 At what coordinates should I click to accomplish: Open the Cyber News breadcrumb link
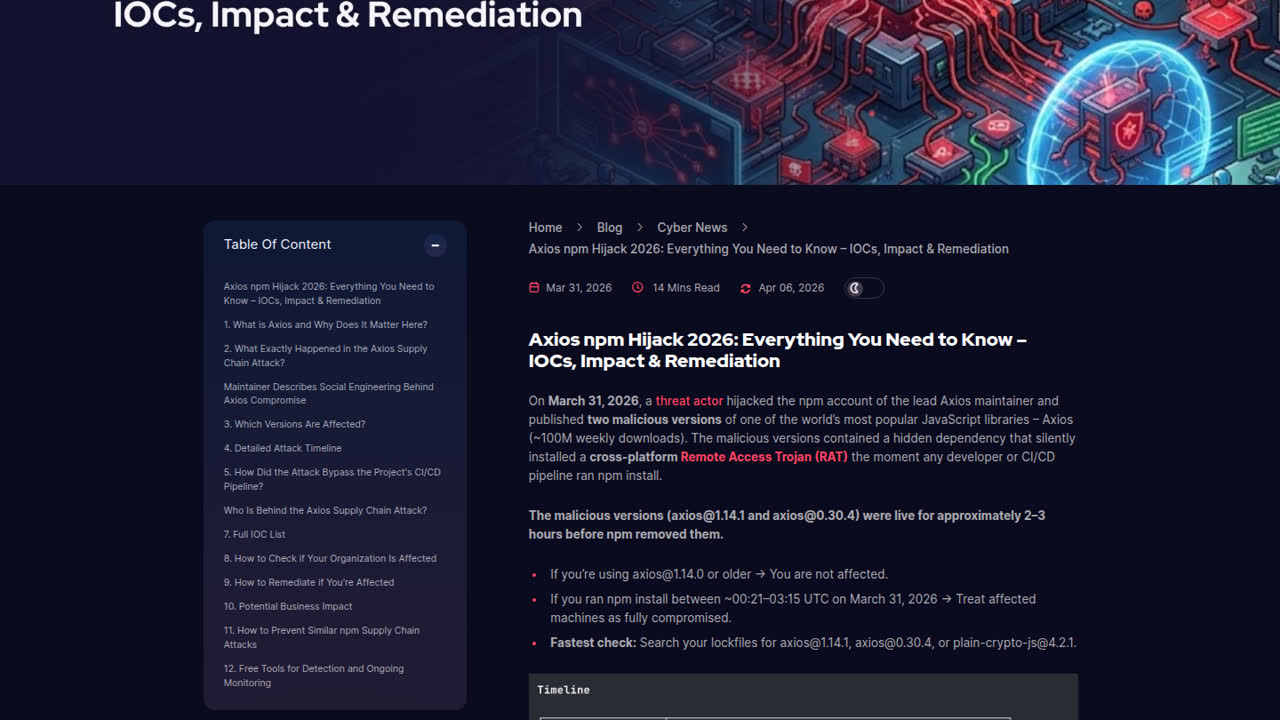(692, 228)
